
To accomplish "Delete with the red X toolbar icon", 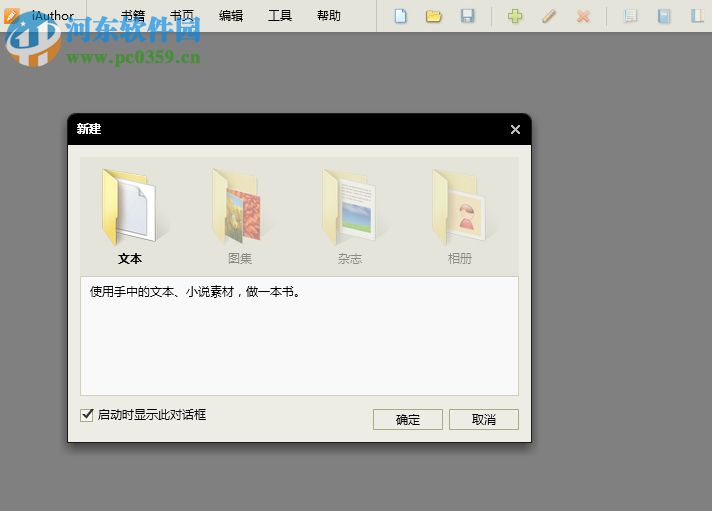I will (x=583, y=16).
